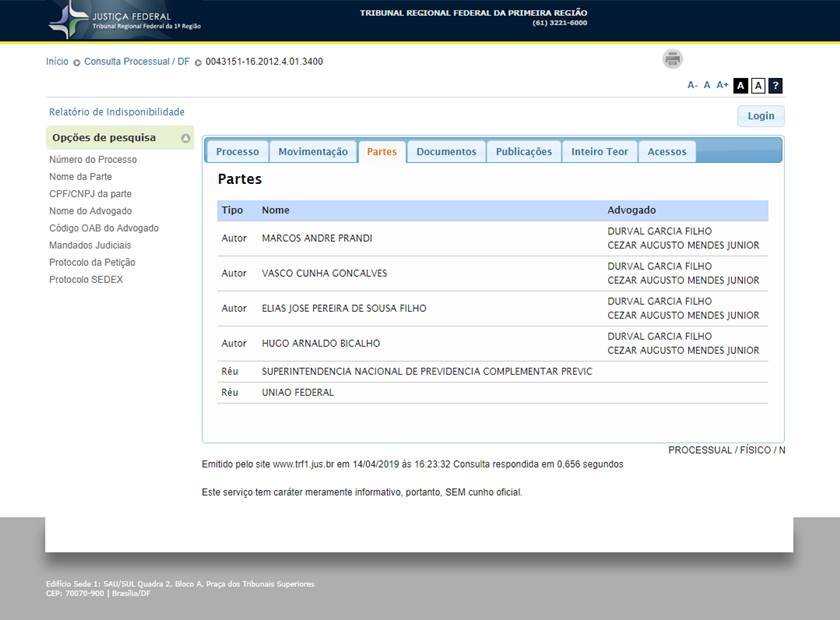Click DURVAL GARCIA FILHO in Marcos Andre Prandi row
The image size is (840, 620).
[659, 231]
